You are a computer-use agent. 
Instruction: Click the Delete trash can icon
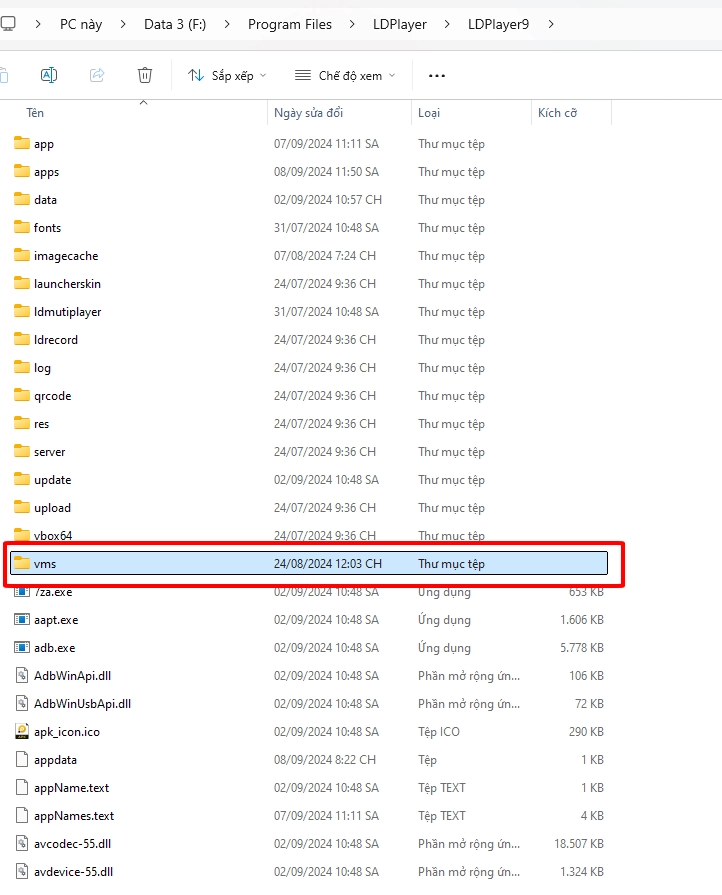pos(145,75)
